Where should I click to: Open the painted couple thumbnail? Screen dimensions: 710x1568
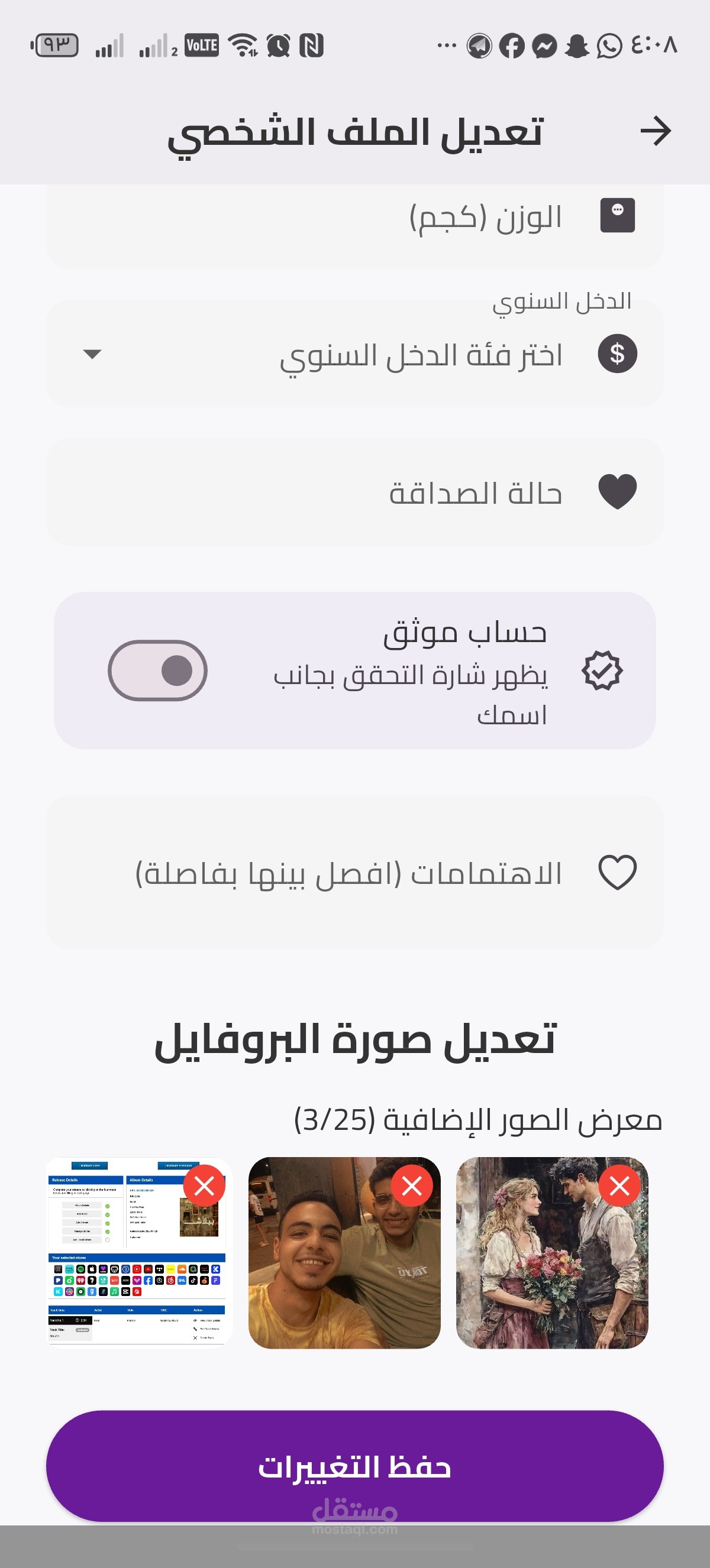tap(551, 1253)
